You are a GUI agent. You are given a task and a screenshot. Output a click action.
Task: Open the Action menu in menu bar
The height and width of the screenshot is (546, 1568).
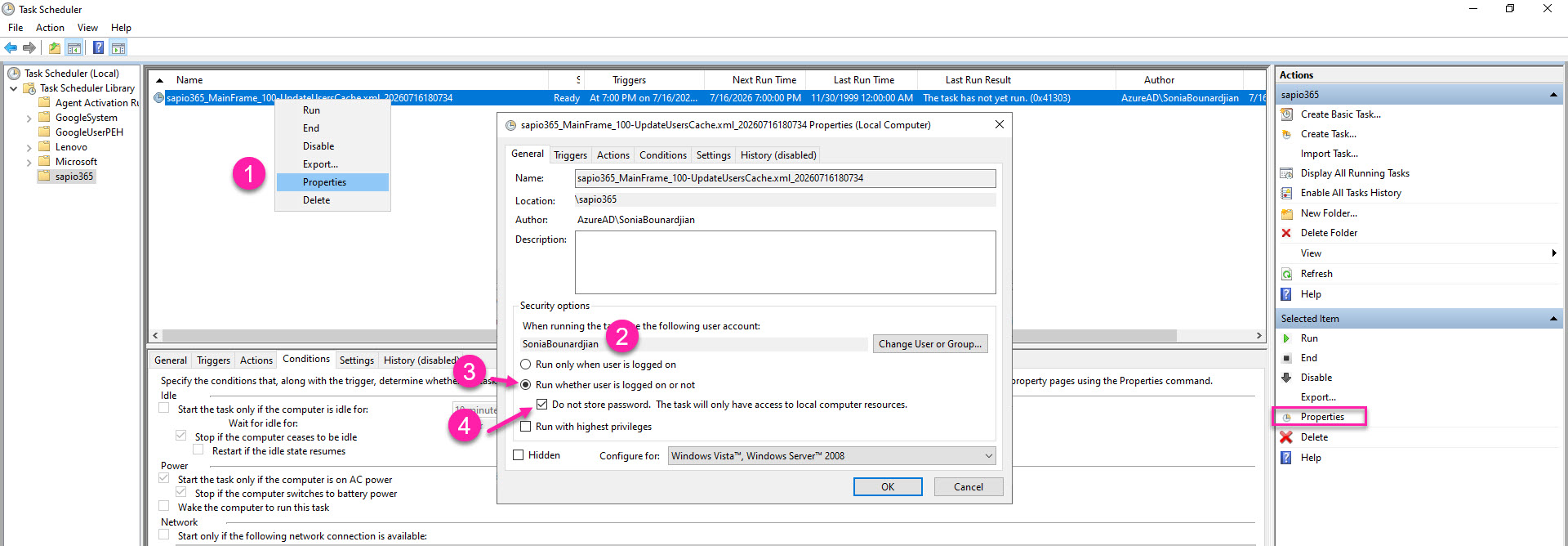[50, 28]
